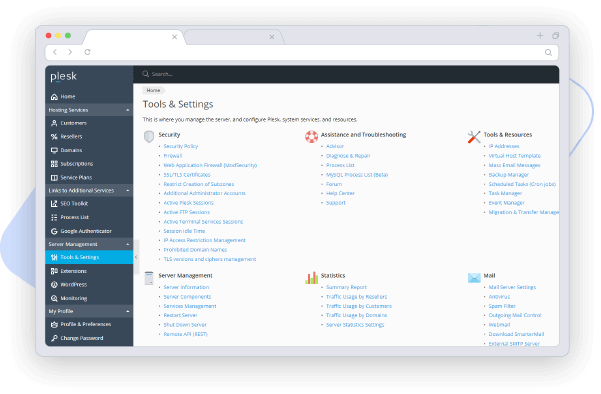Open Summary Report link

pyautogui.click(x=346, y=287)
